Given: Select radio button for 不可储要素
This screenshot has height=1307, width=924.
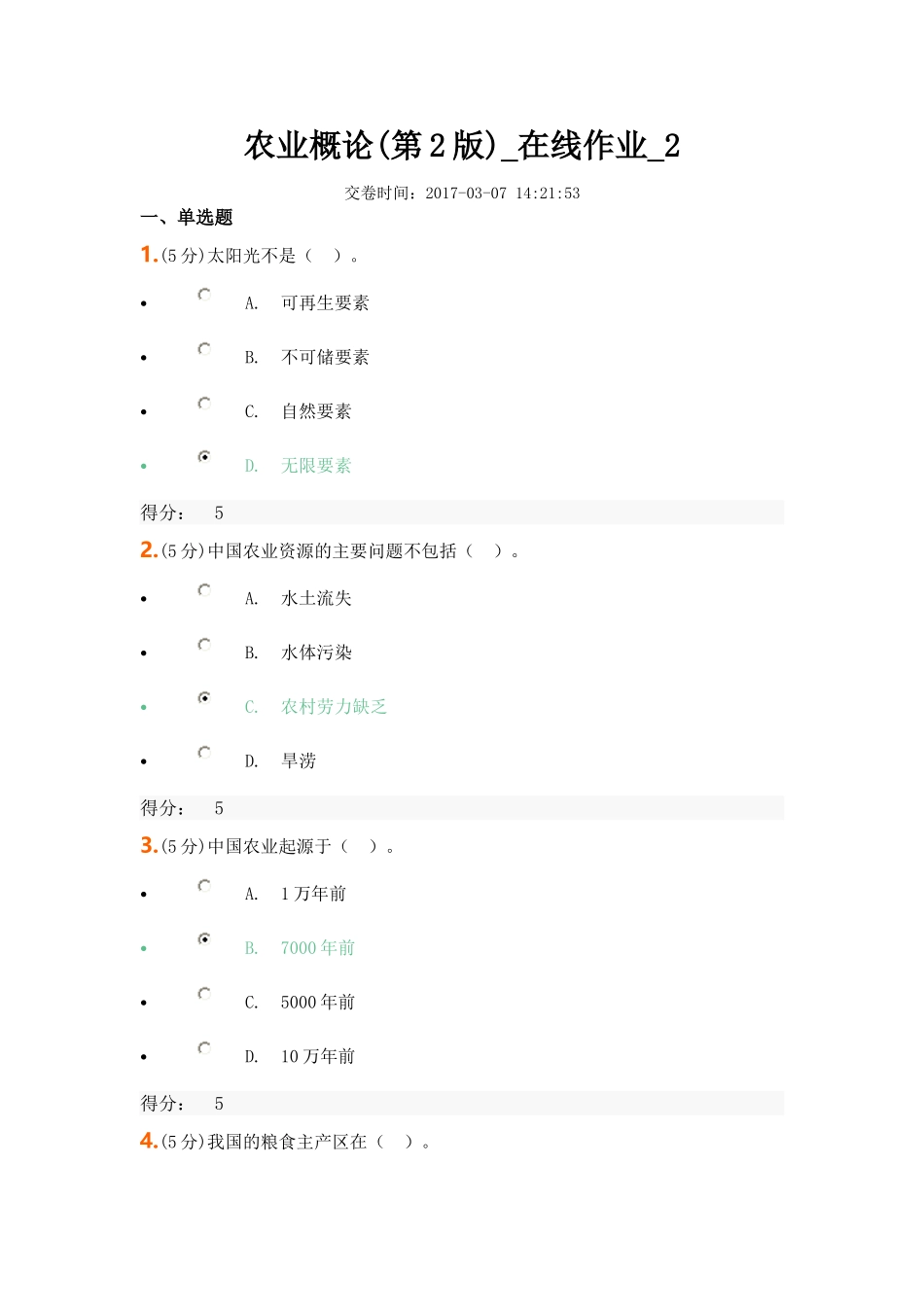Looking at the screenshot, I should pyautogui.click(x=204, y=349).
